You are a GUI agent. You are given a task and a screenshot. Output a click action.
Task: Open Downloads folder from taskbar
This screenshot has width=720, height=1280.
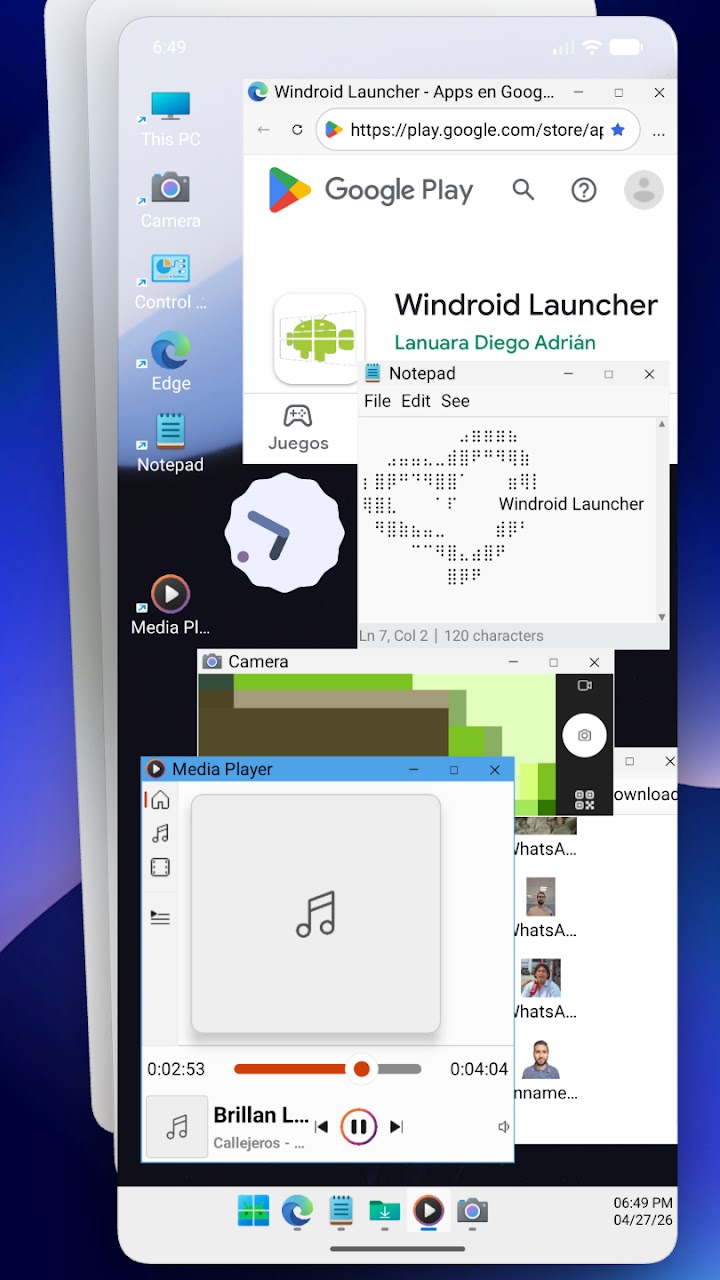384,1211
